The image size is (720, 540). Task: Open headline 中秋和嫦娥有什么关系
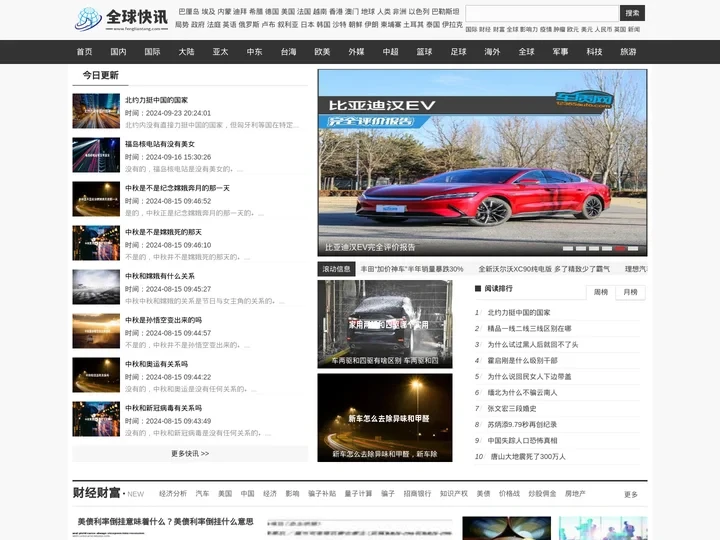tap(160, 276)
